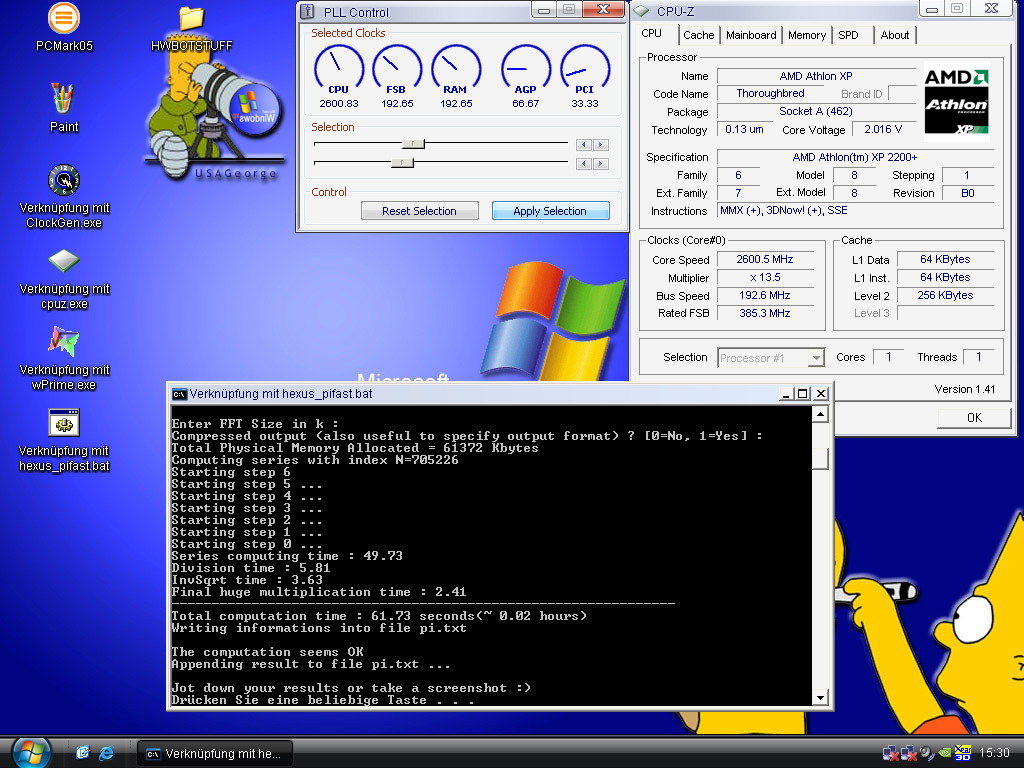Click the volume speaker tray icon

click(x=927, y=753)
